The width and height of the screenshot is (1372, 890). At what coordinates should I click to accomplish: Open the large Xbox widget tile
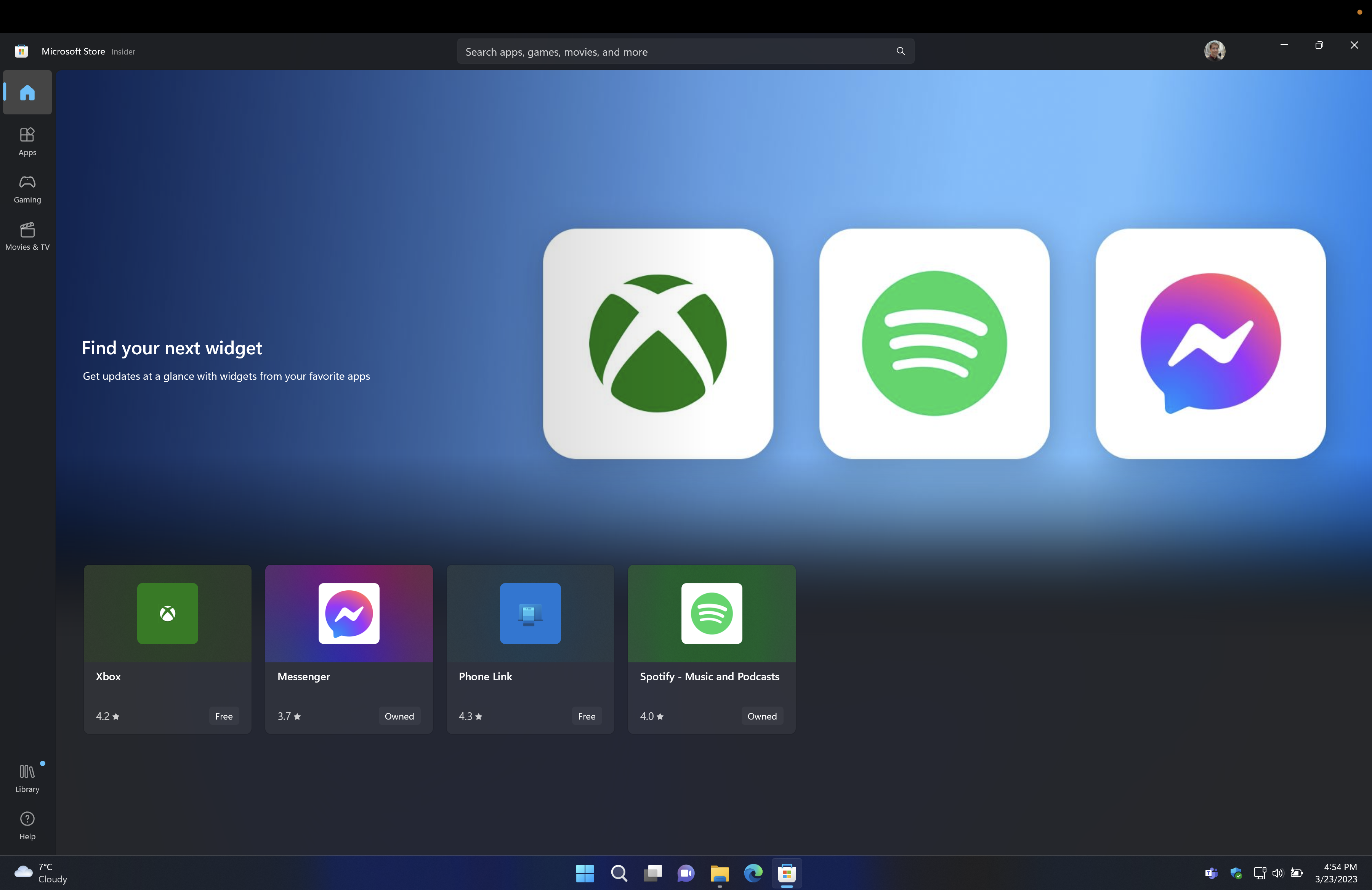pyautogui.click(x=658, y=344)
